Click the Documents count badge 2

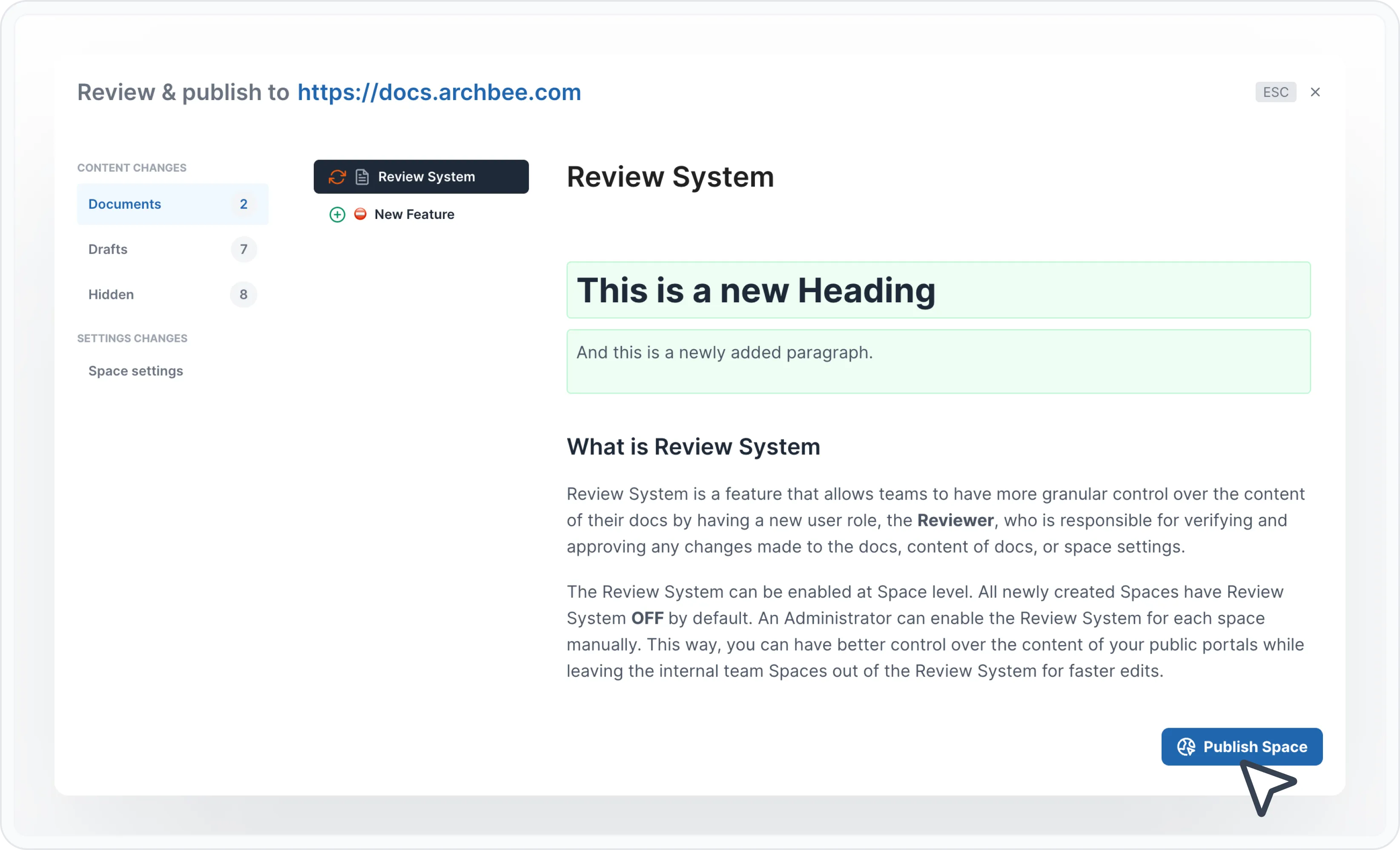click(x=243, y=204)
